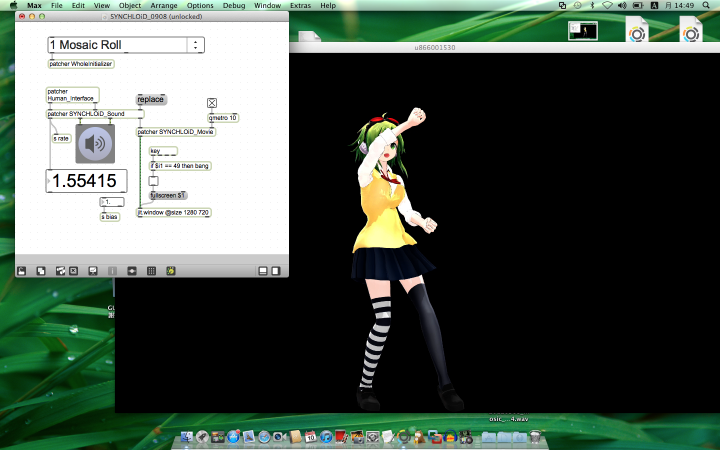Toggle the bottom sidebar layout icon

click(263, 271)
